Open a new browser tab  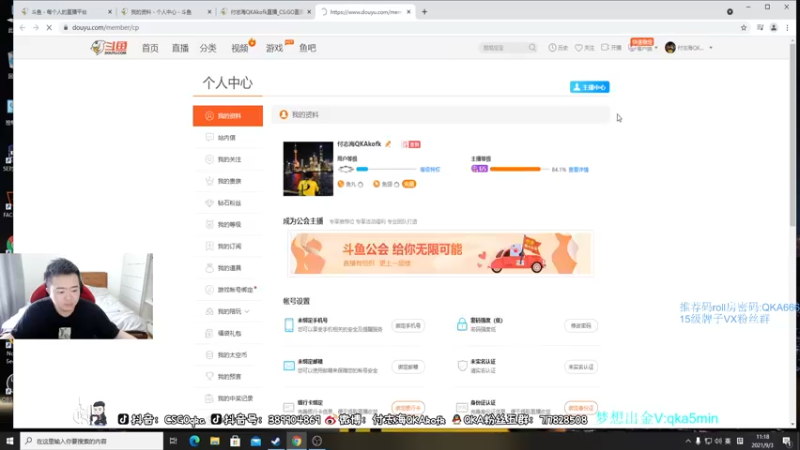[x=424, y=12]
